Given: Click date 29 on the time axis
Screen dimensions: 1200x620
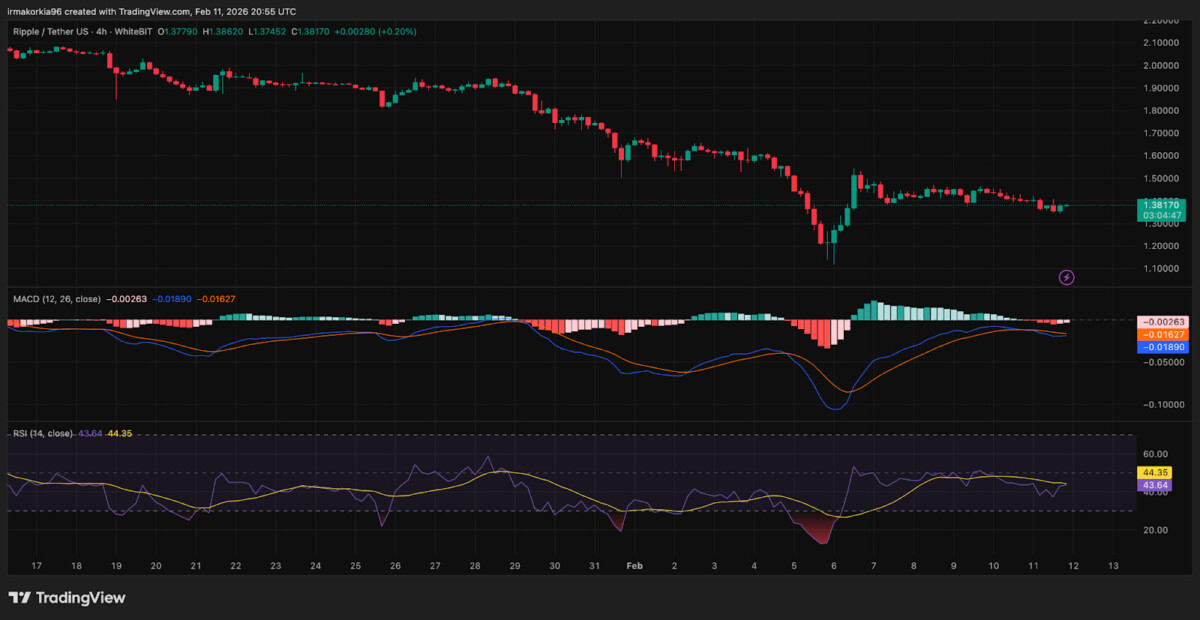Looking at the screenshot, I should click(515, 565).
